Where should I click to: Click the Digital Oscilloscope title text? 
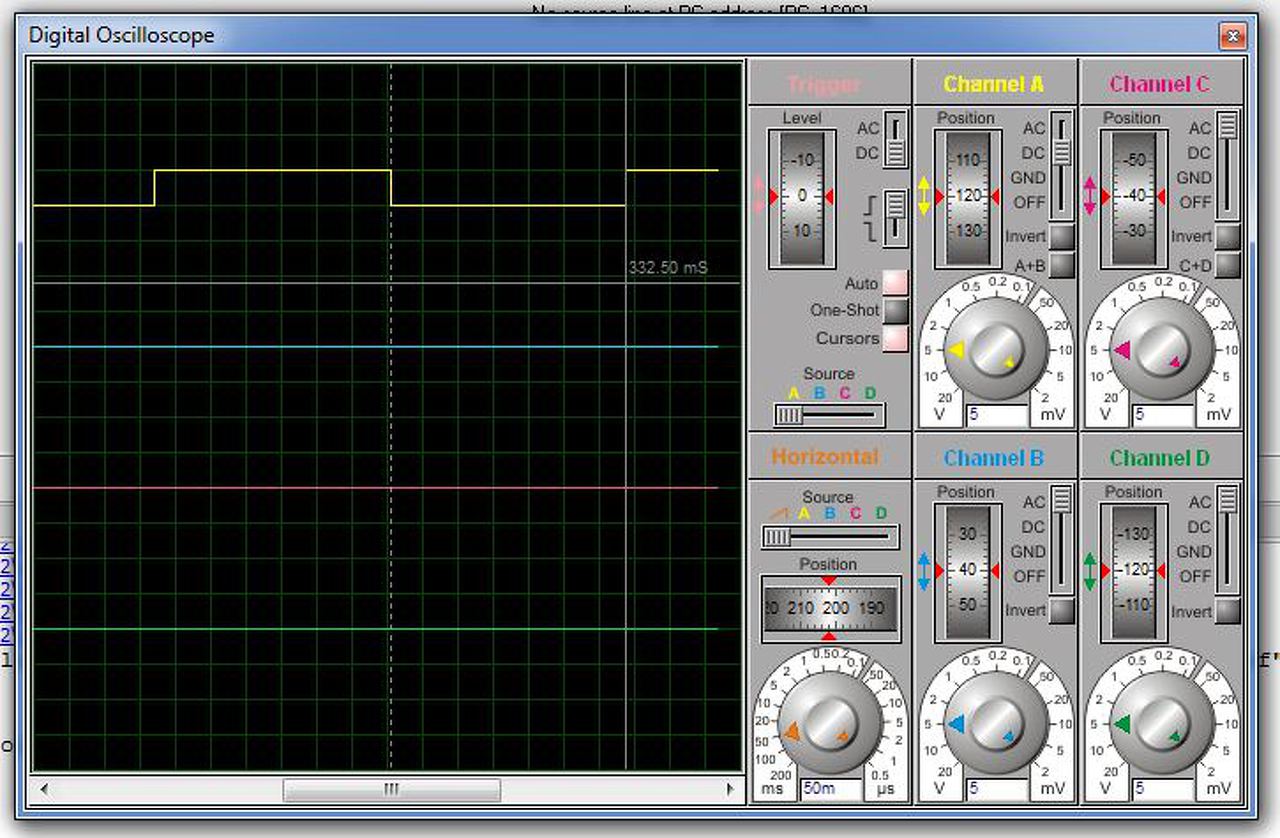coord(121,36)
